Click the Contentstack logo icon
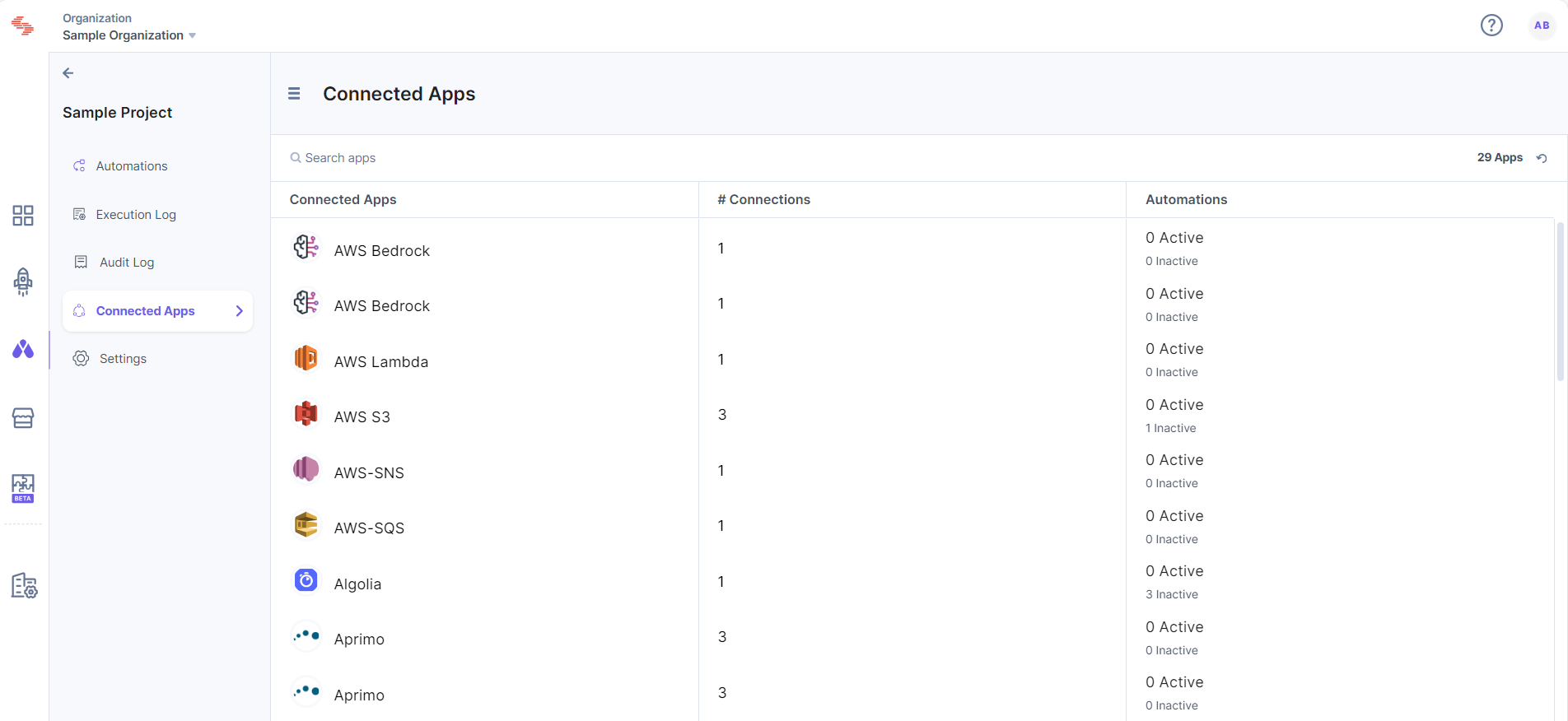 pos(23,26)
